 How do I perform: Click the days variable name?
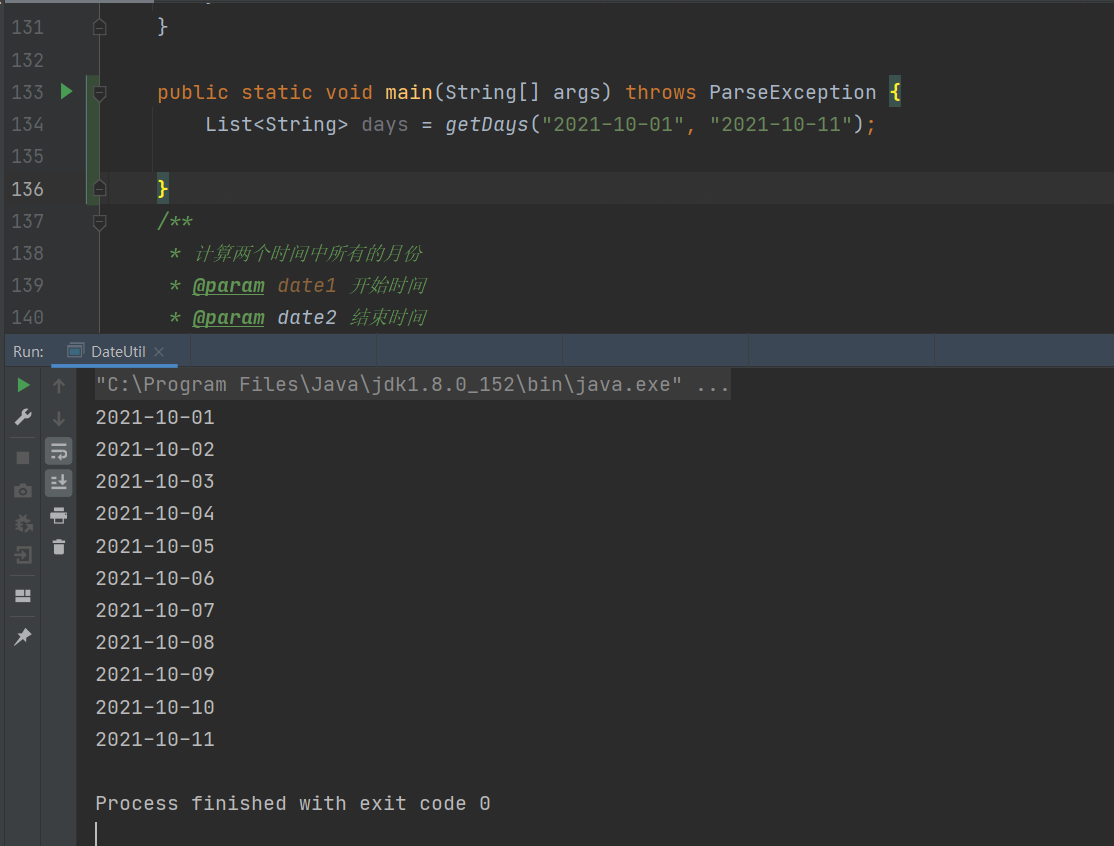[x=384, y=124]
